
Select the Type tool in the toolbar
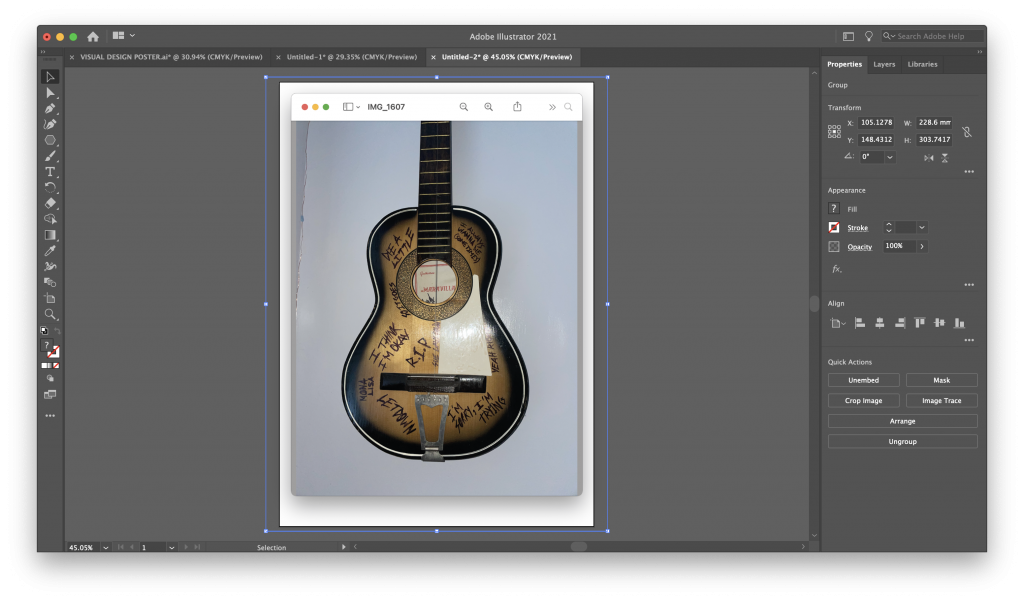point(50,172)
